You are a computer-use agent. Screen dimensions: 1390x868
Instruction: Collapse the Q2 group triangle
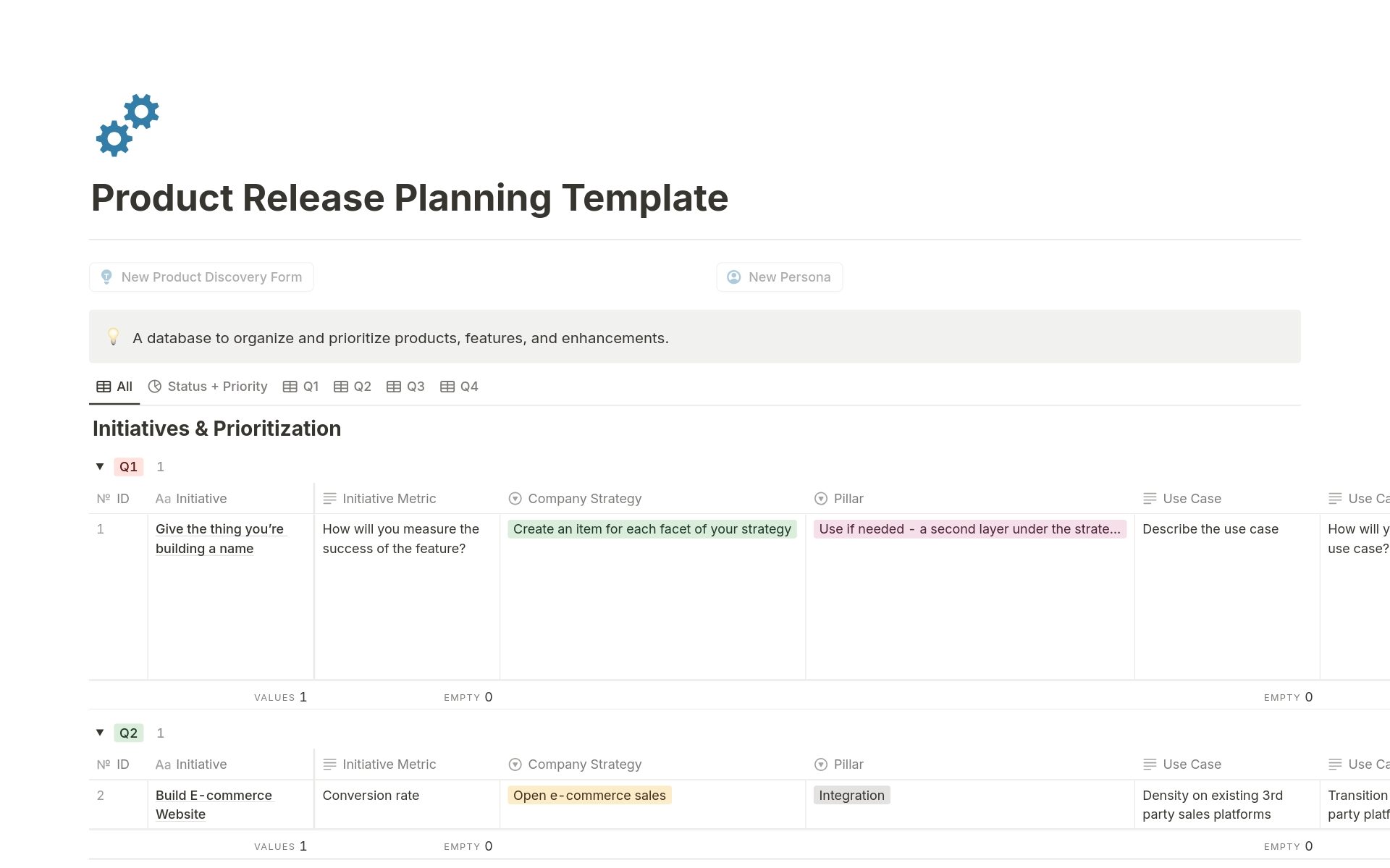click(100, 733)
